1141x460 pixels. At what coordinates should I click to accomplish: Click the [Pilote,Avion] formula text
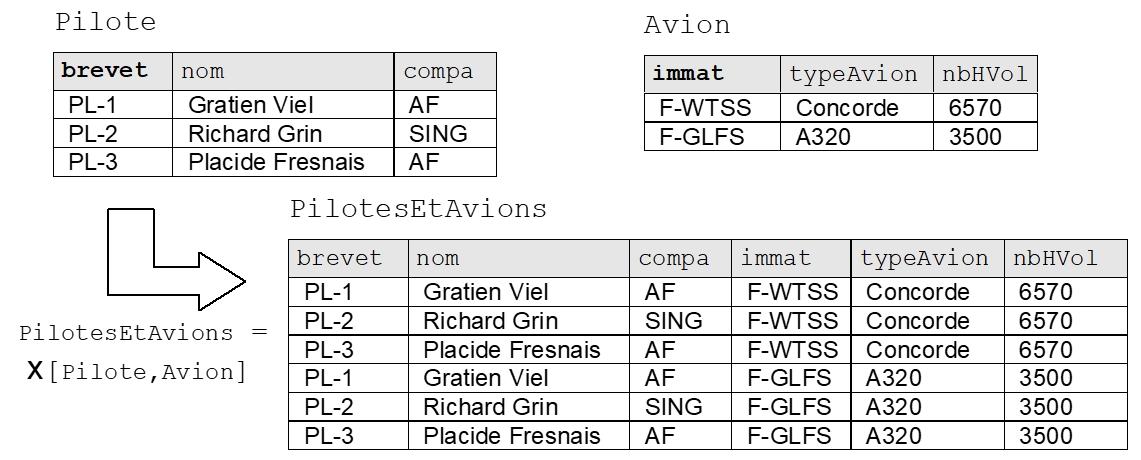pos(147,372)
